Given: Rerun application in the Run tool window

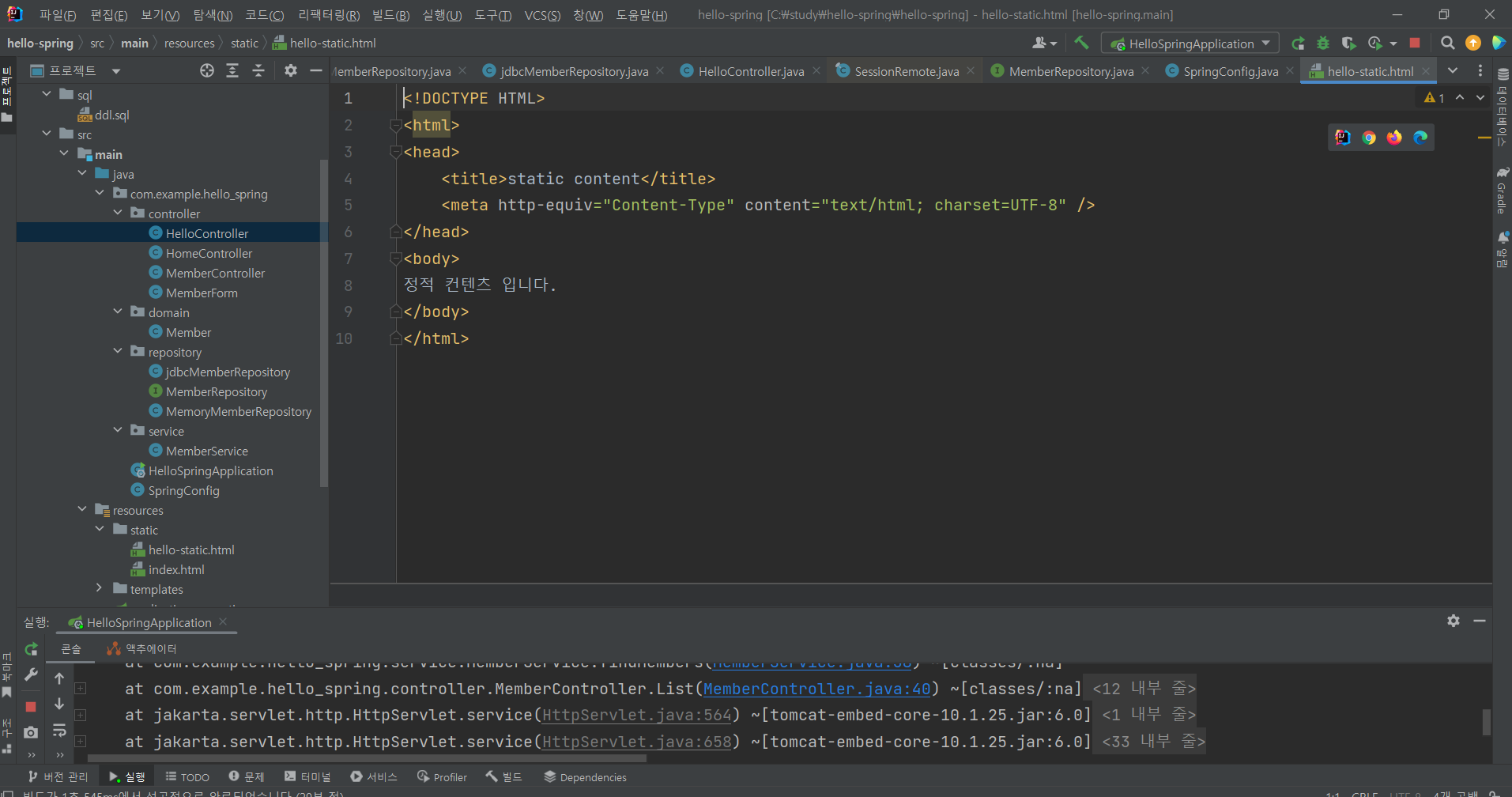Looking at the screenshot, I should point(31,649).
